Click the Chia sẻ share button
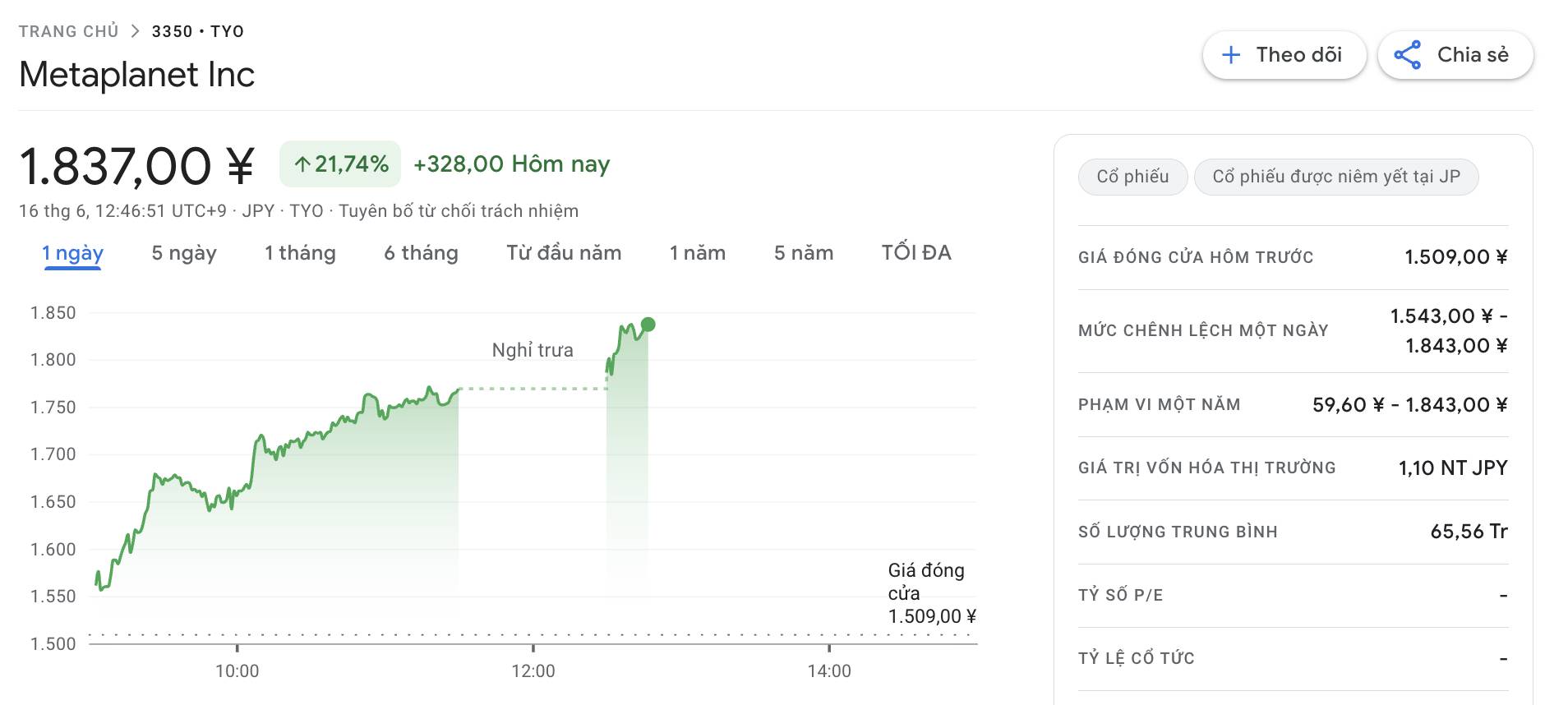The image size is (1568, 705). point(1455,55)
